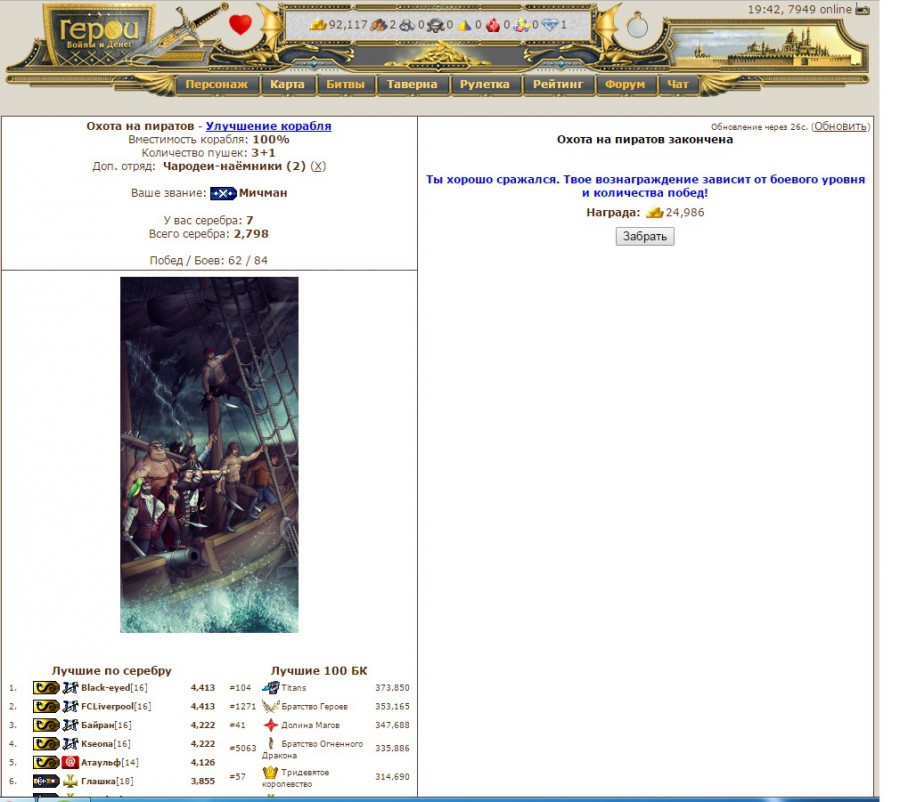Click the 19:42, 7949 online text
900x802 pixels.
(x=800, y=9)
